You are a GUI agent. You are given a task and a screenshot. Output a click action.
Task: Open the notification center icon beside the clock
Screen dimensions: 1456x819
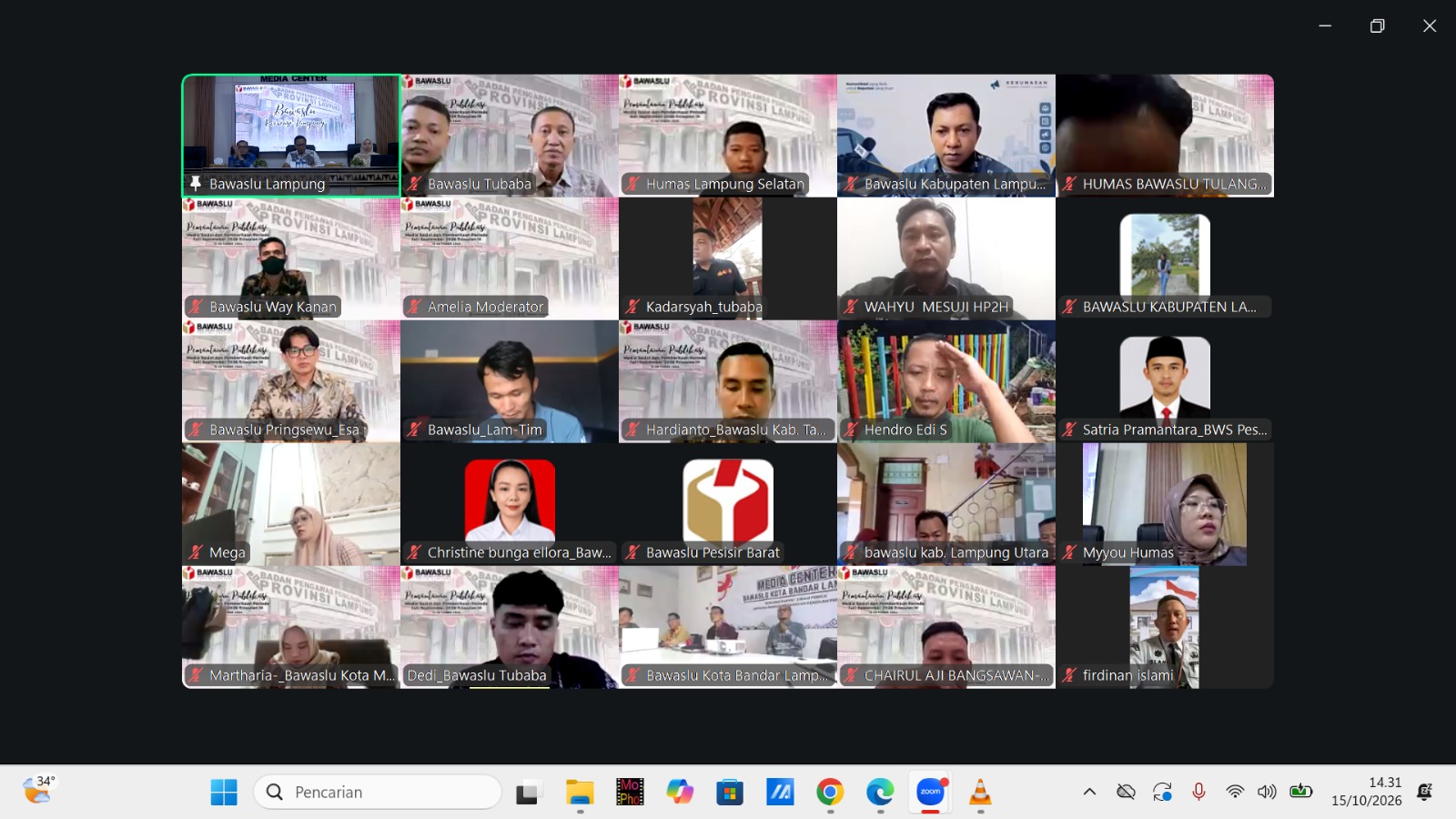click(1425, 792)
